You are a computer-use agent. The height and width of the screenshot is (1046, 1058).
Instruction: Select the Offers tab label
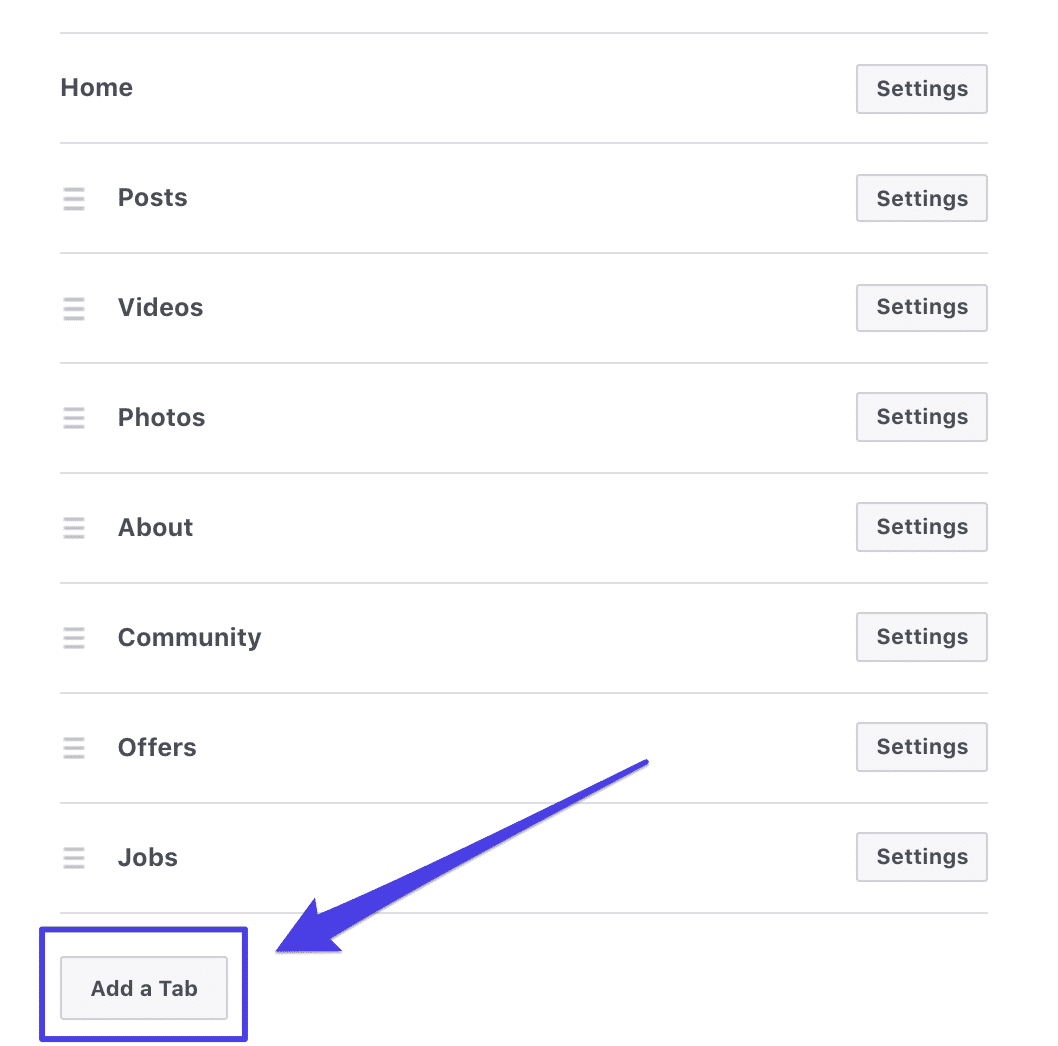coord(157,747)
